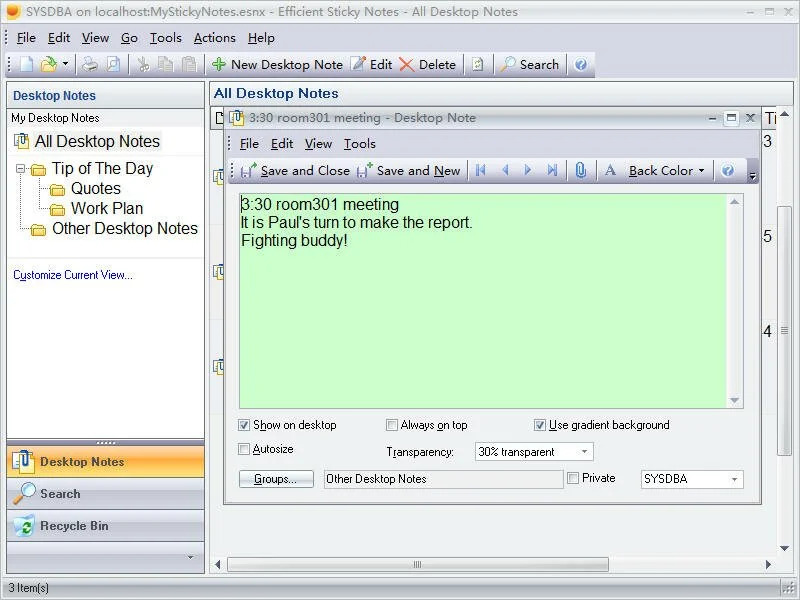Click the new file icon in main toolbar

pos(26,64)
